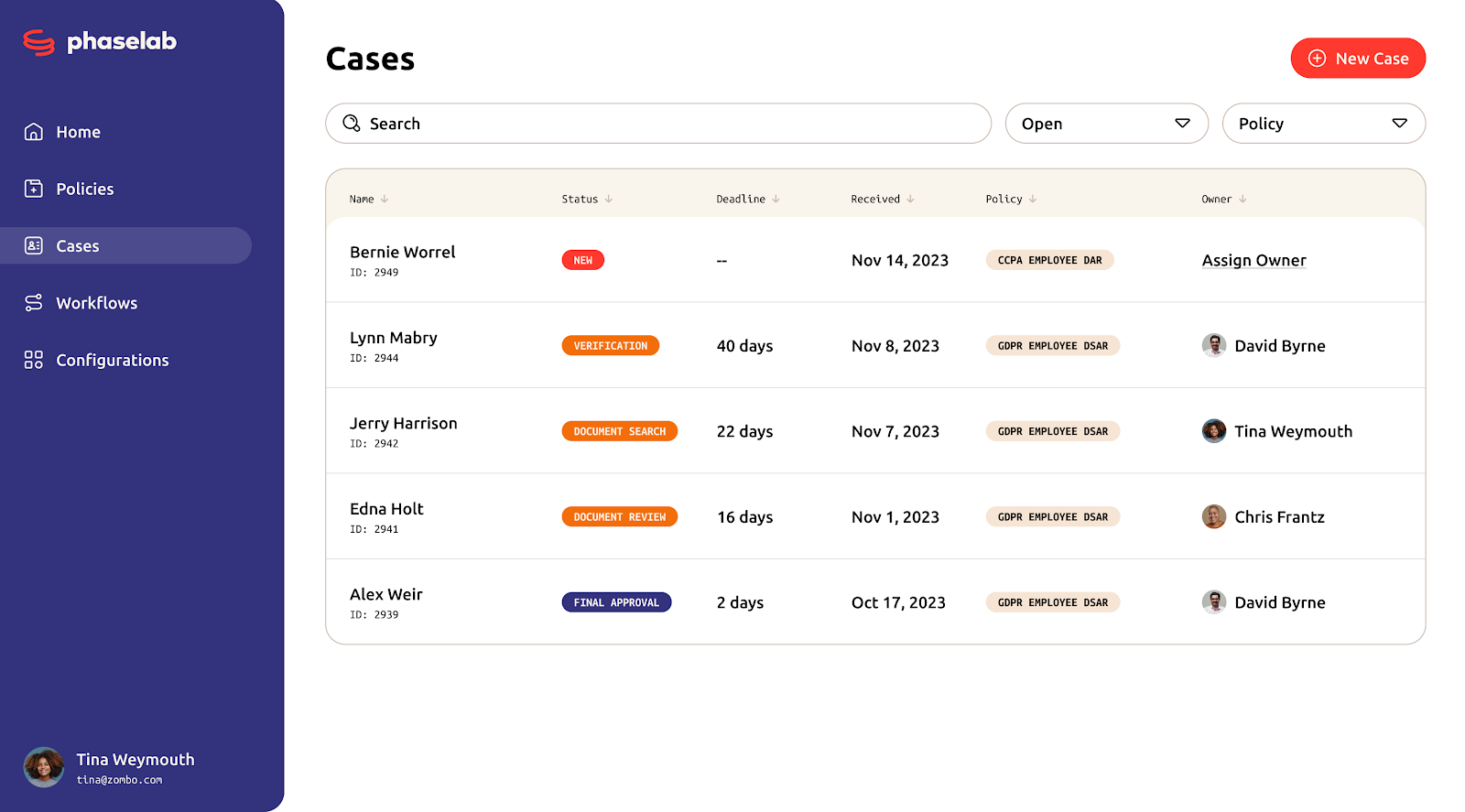The width and height of the screenshot is (1465, 812).
Task: Click 22 days deadline cell
Action: tap(744, 431)
